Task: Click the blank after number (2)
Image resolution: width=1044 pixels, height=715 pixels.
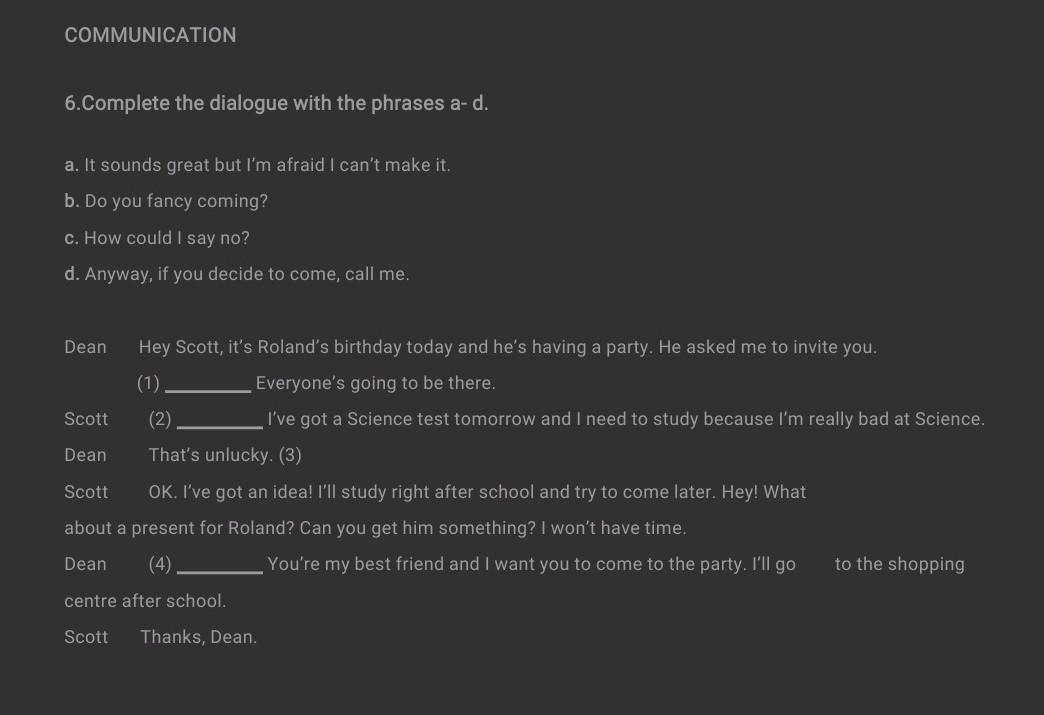Action: [219, 421]
